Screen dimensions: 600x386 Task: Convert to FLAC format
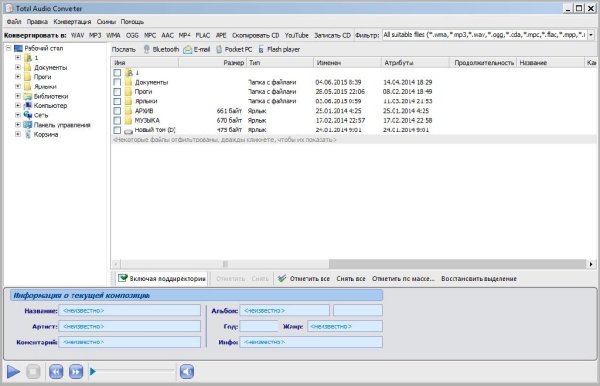(203, 35)
